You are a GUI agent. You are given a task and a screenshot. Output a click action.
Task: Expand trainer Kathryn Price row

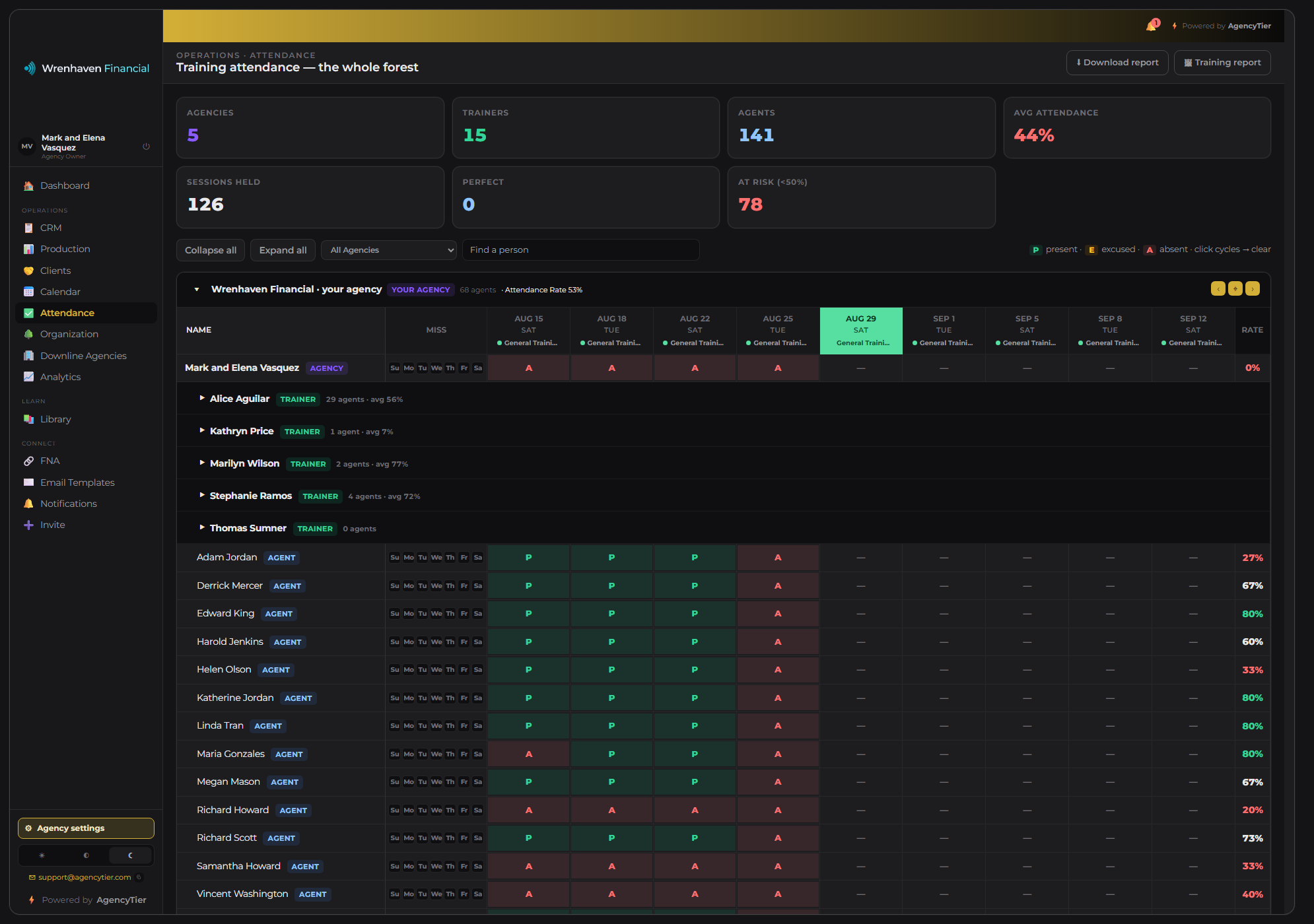pyautogui.click(x=202, y=430)
